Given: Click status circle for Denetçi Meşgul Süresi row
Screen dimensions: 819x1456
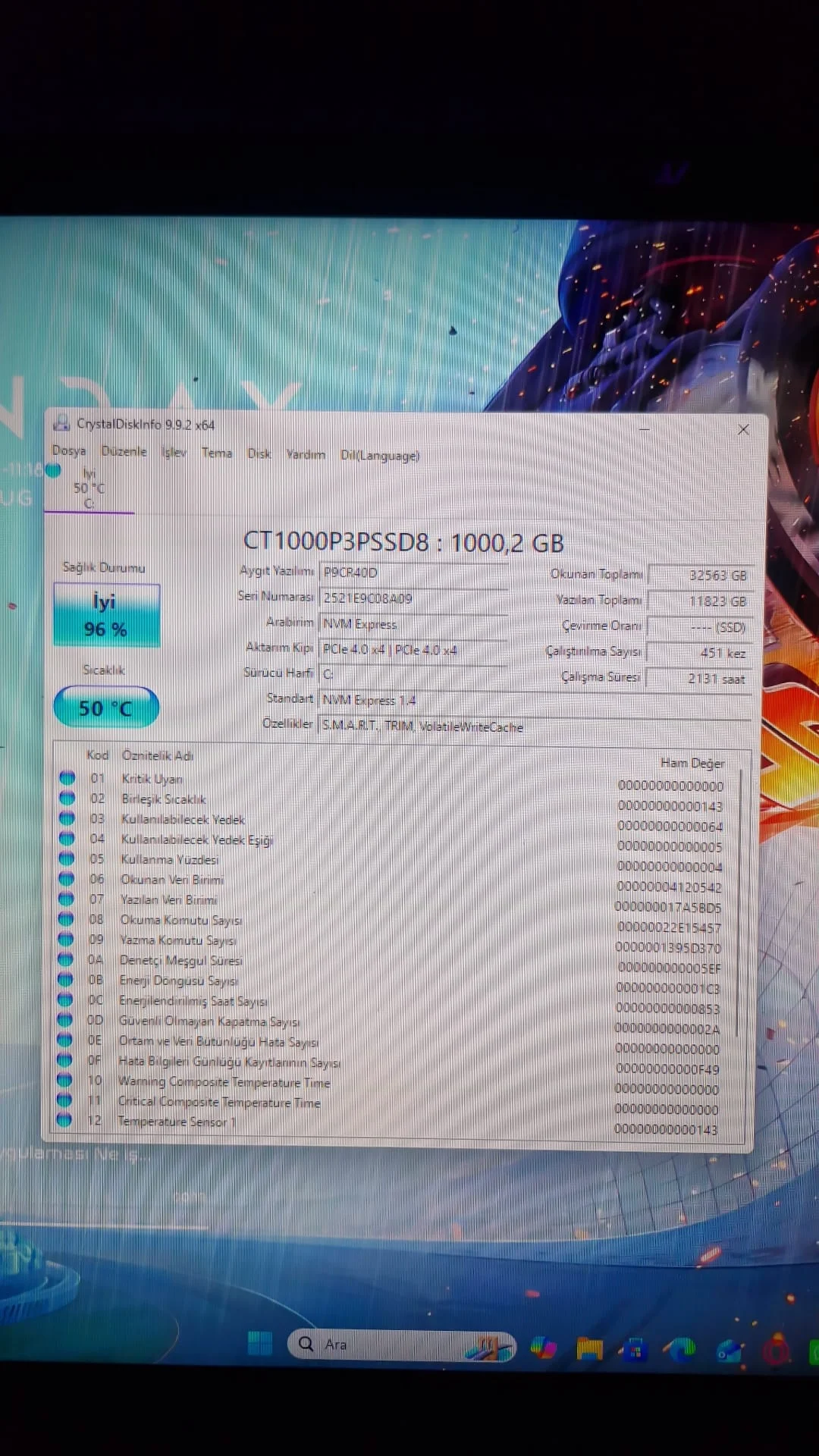Looking at the screenshot, I should click(66, 959).
